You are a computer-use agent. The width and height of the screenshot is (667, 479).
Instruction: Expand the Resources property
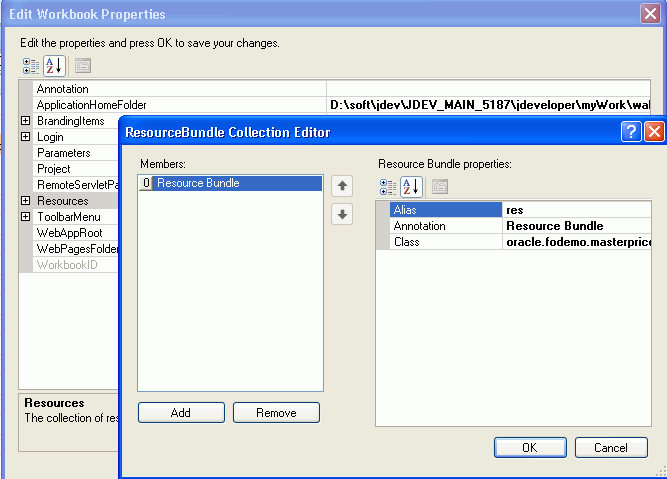[x=26, y=200]
